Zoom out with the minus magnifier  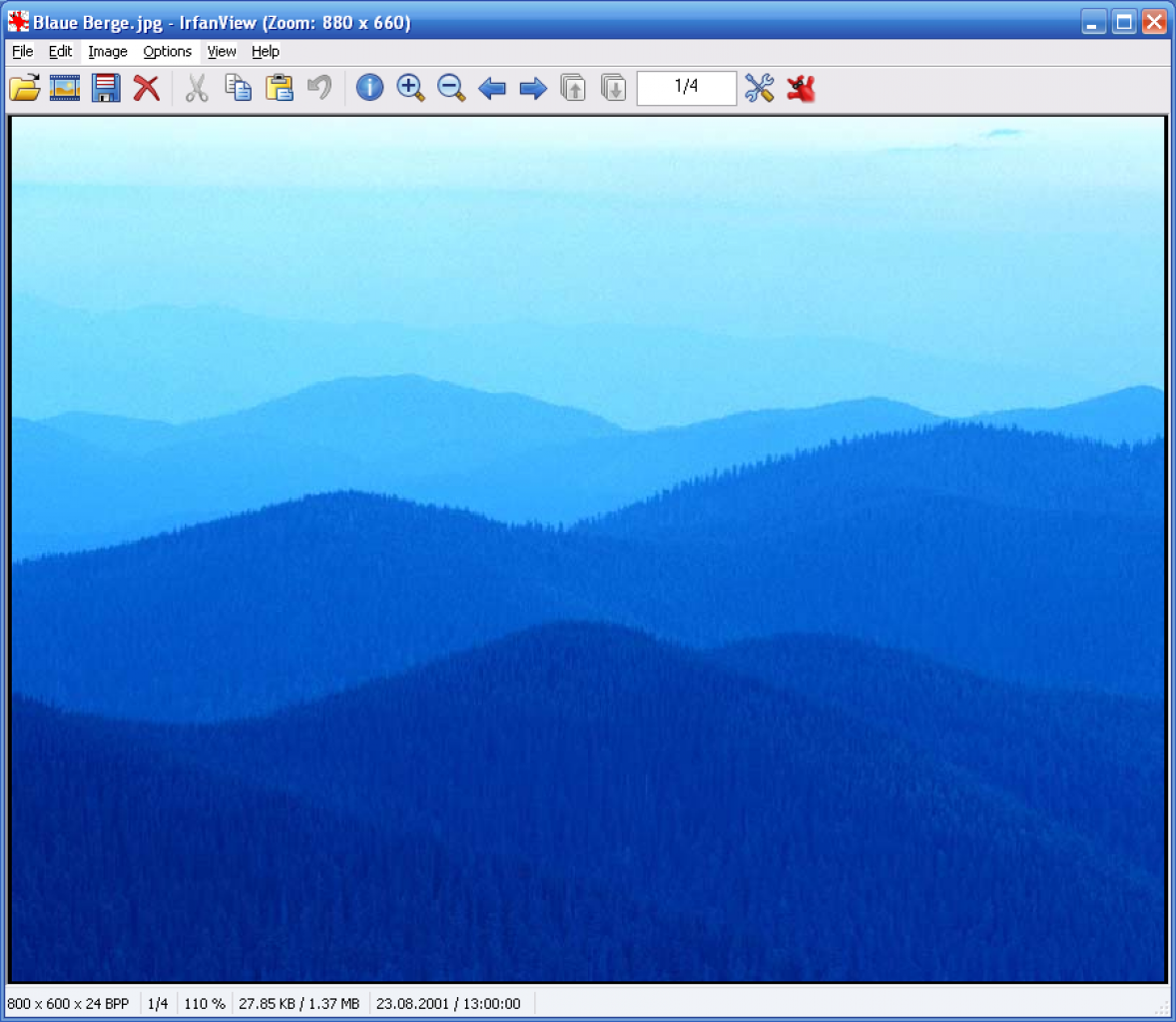coord(451,88)
